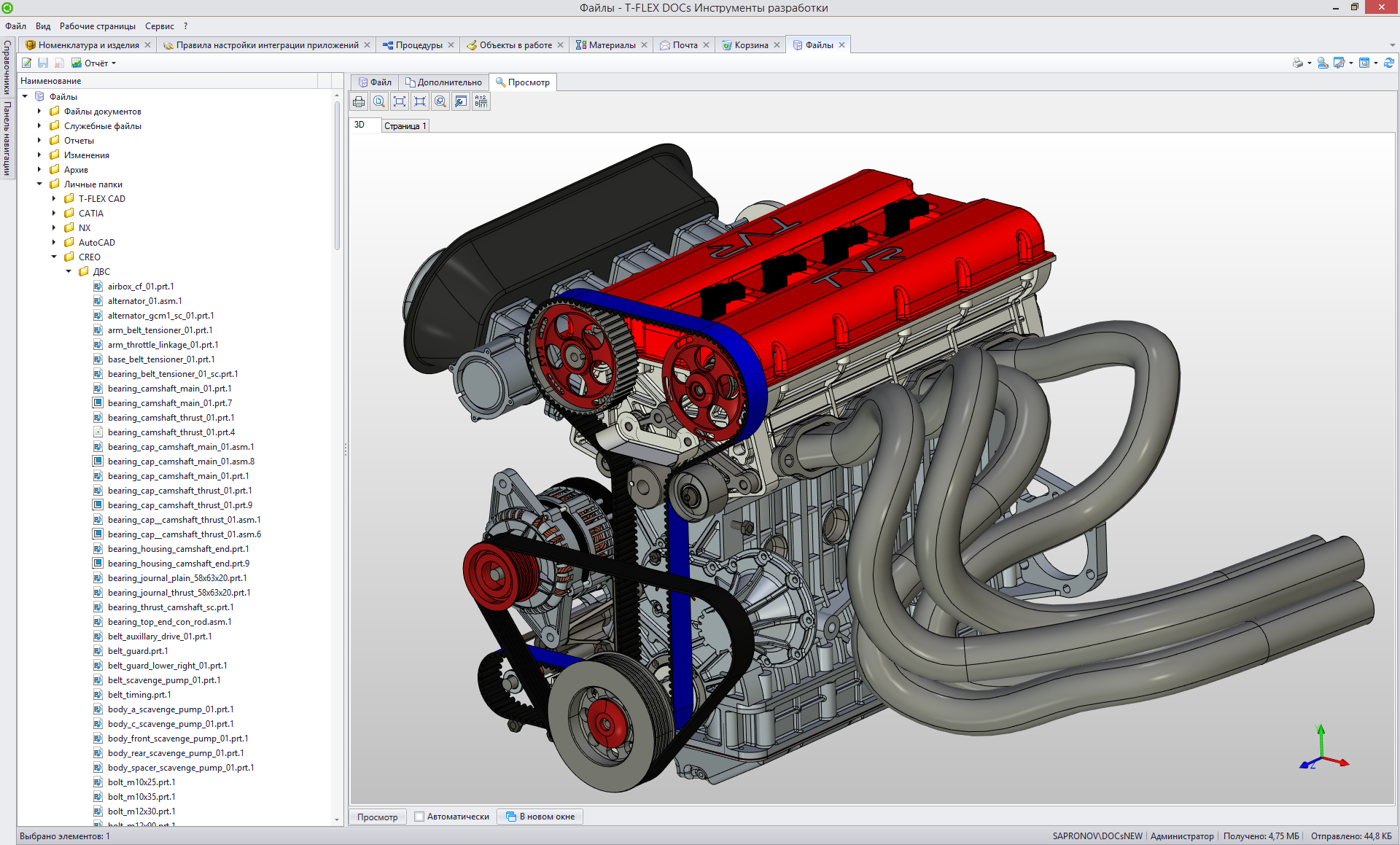Viewport: 1400px width, 845px height.
Task: Close the Материалы tab
Action: coord(644,45)
